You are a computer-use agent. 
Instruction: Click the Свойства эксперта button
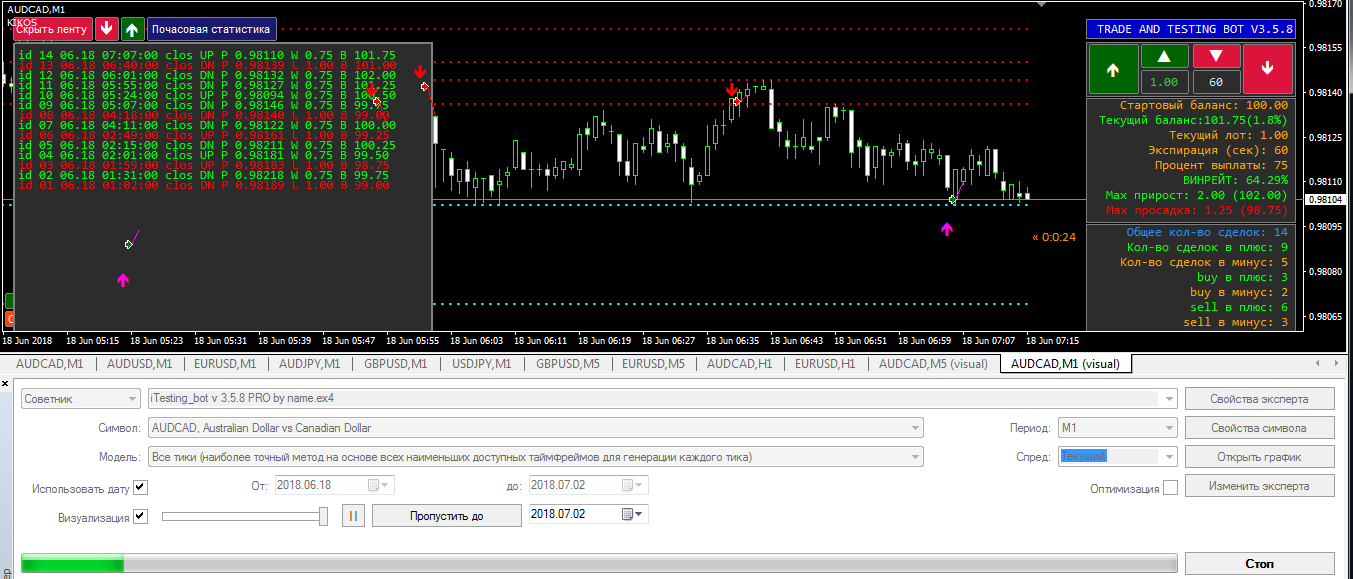1259,399
